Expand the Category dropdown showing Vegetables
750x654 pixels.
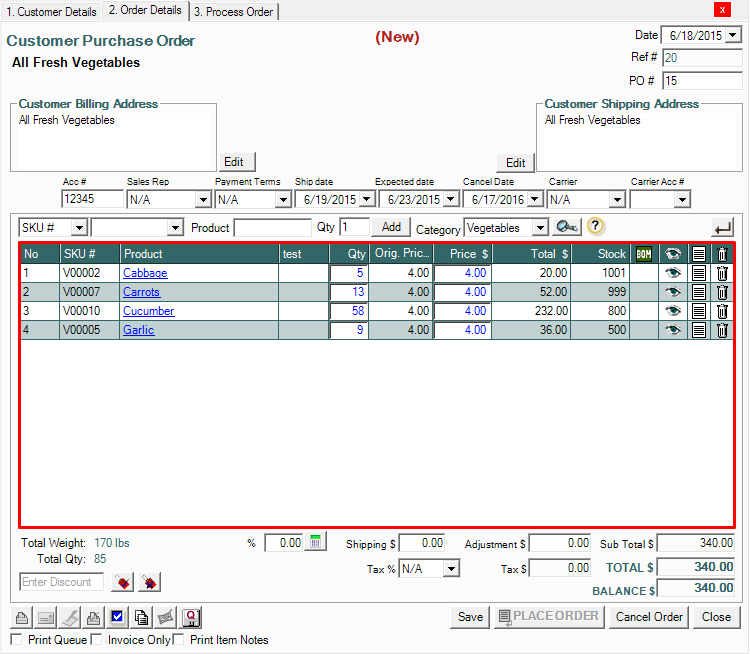pyautogui.click(x=540, y=228)
